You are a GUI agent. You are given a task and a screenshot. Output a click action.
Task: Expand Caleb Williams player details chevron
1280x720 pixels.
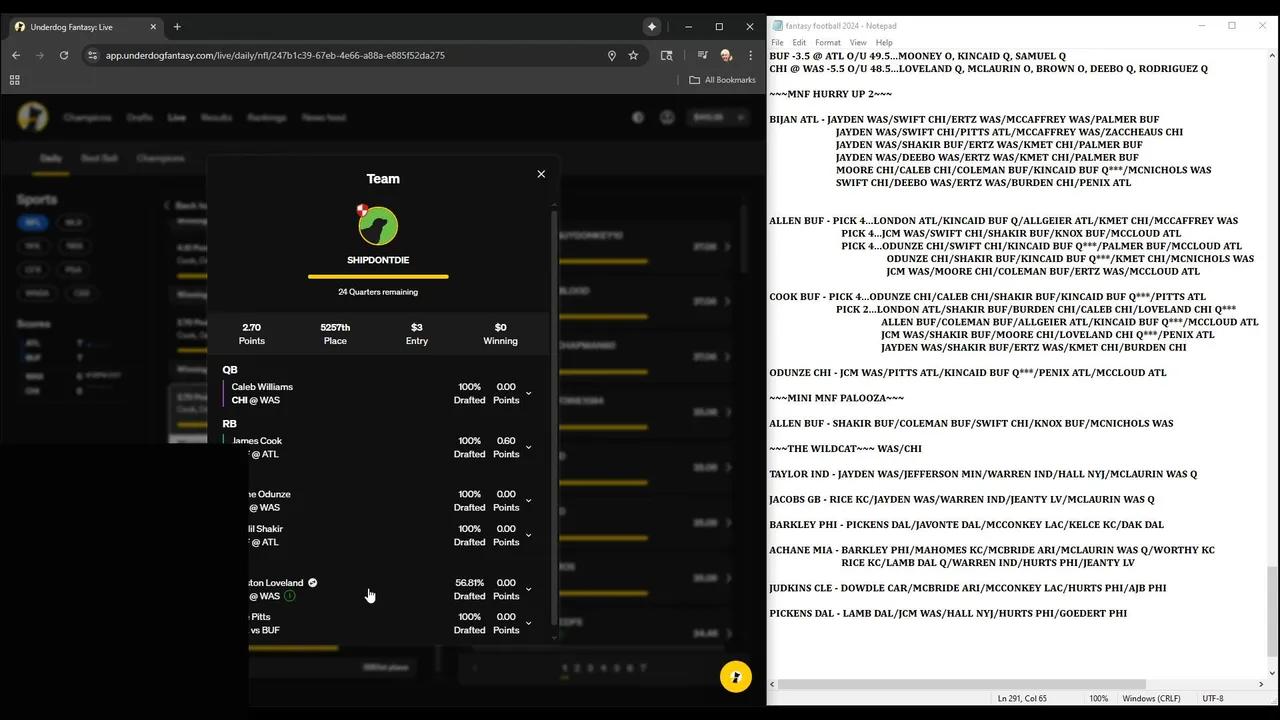(529, 393)
